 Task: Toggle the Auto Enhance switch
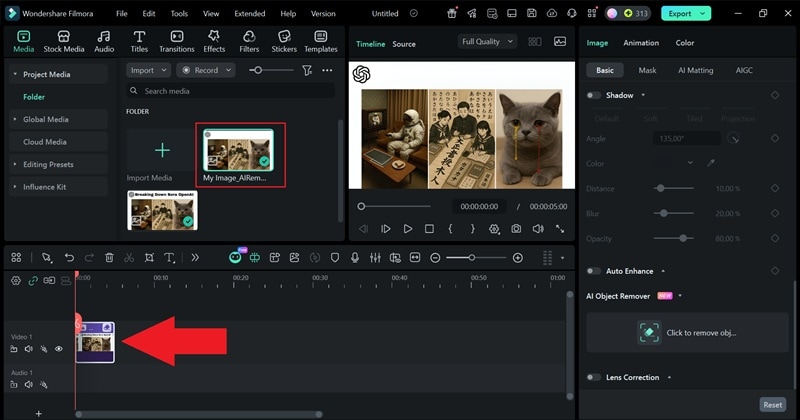point(593,271)
